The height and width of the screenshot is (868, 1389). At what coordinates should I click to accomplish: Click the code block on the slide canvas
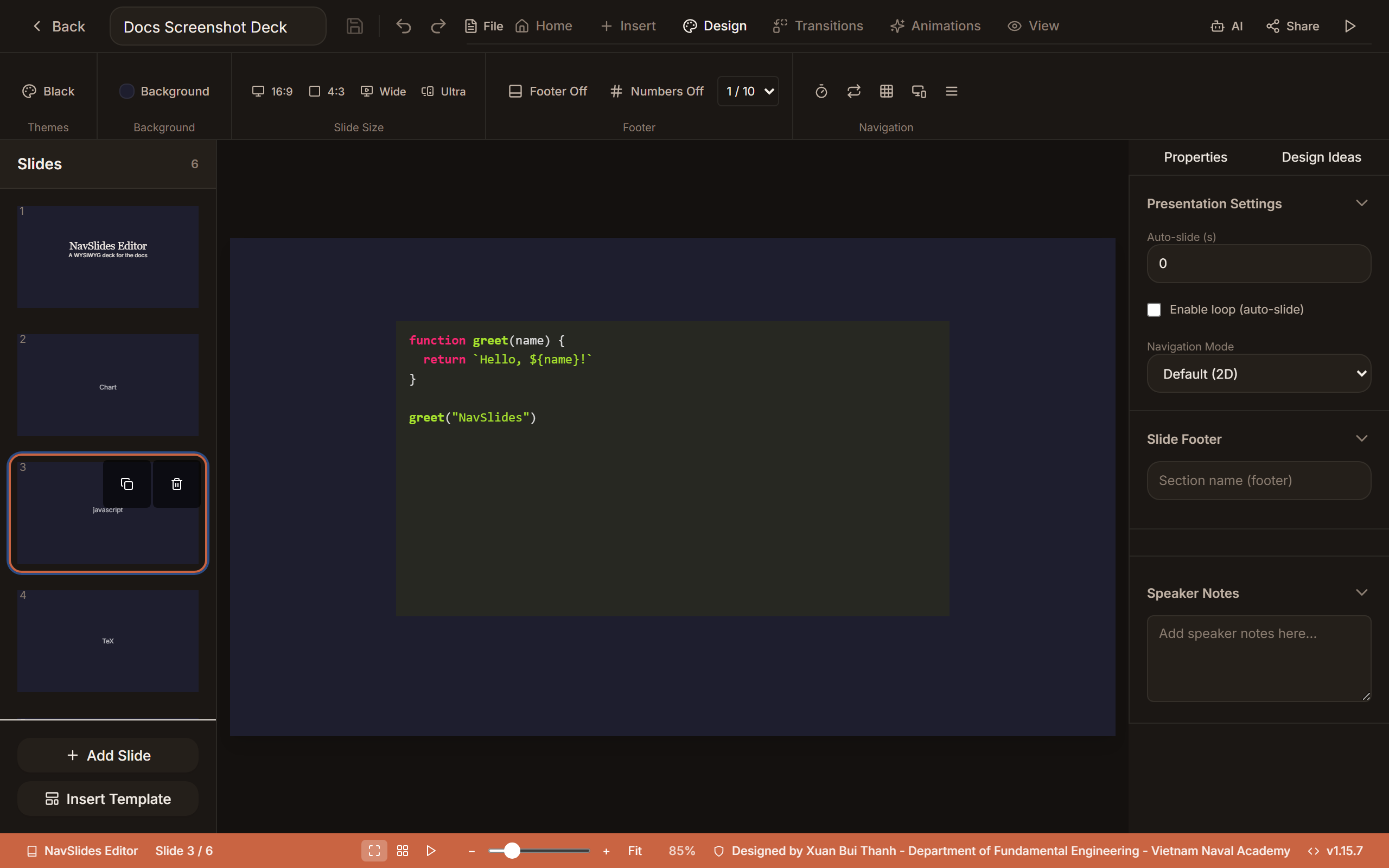pyautogui.click(x=672, y=468)
